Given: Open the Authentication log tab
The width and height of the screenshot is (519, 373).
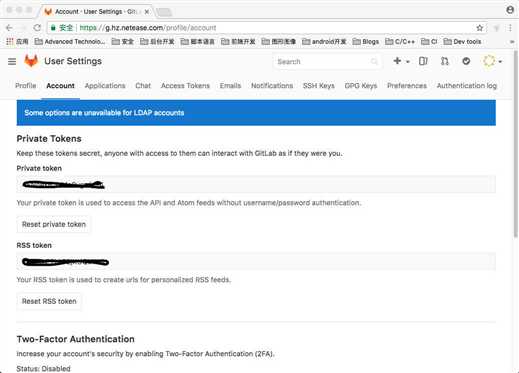Looking at the screenshot, I should tap(467, 86).
